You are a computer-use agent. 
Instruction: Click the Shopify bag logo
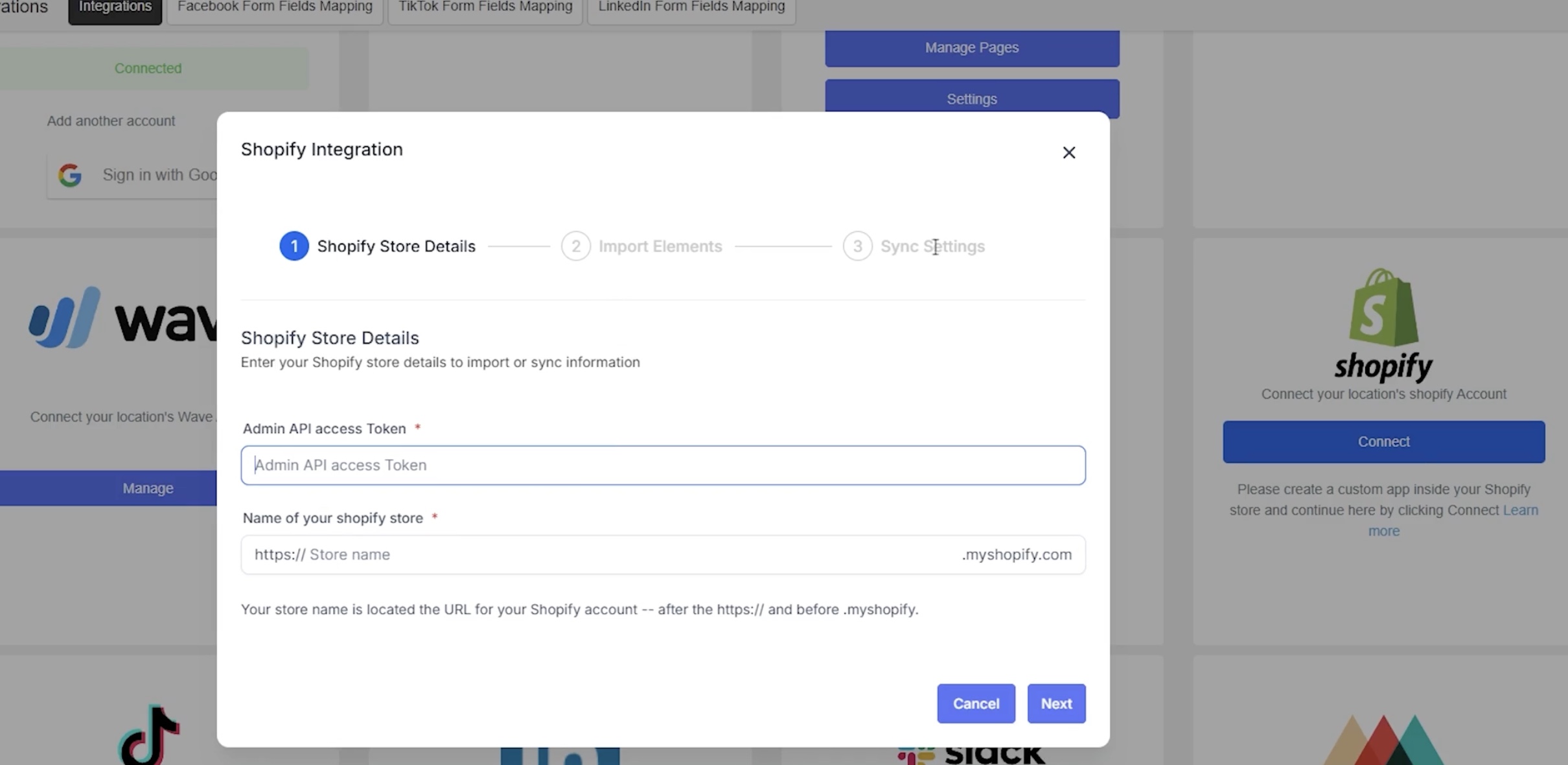(x=1383, y=307)
